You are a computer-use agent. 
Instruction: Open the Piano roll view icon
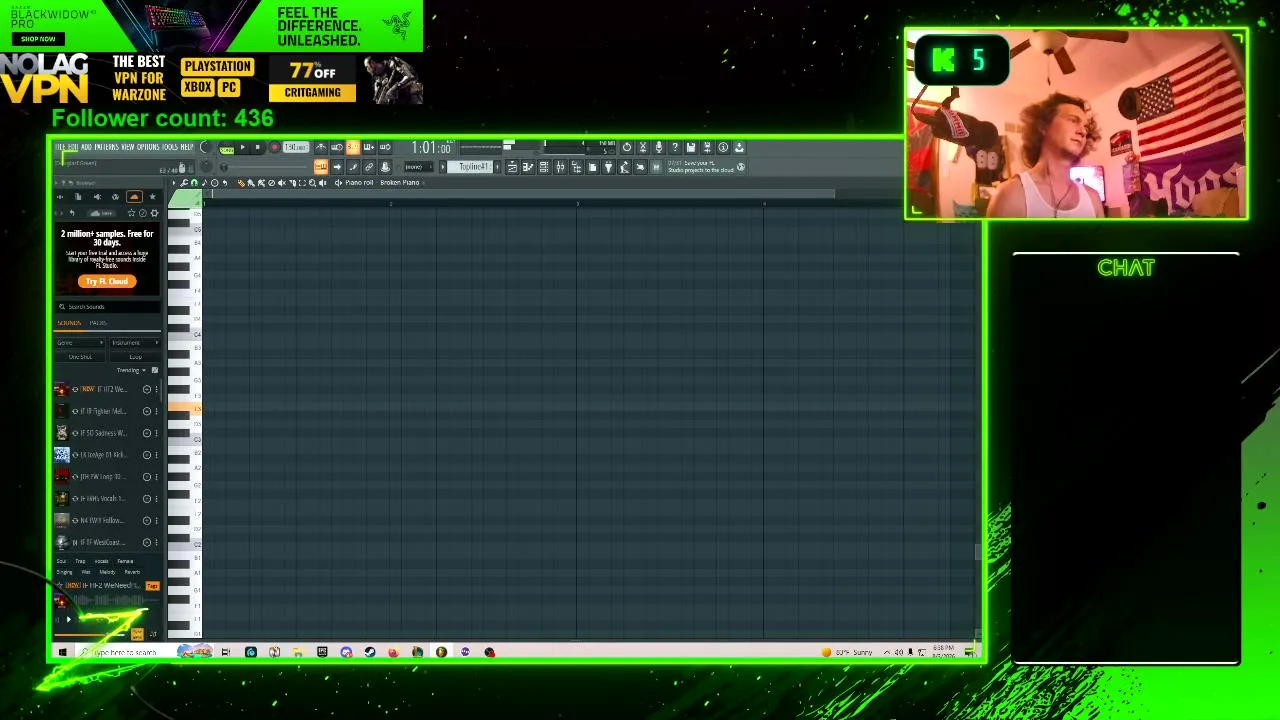[528, 167]
